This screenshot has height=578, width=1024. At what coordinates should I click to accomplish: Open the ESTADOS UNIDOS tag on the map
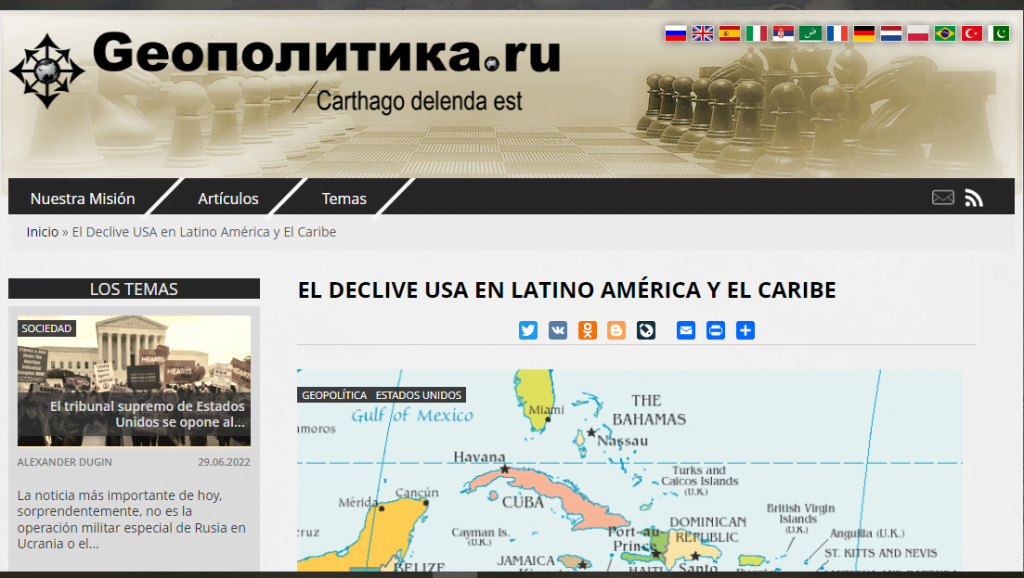(x=419, y=395)
